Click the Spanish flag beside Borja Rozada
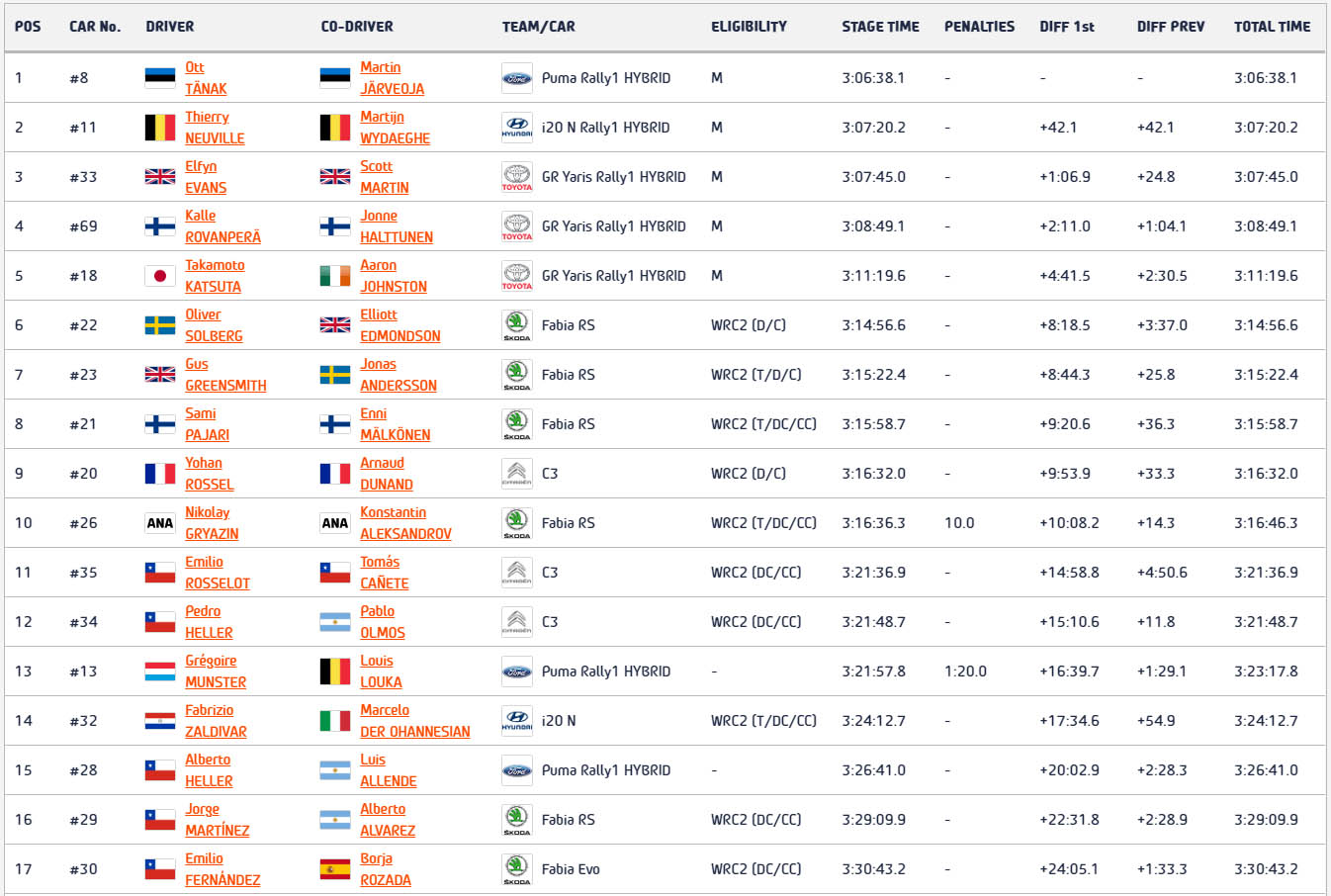 click(x=335, y=869)
